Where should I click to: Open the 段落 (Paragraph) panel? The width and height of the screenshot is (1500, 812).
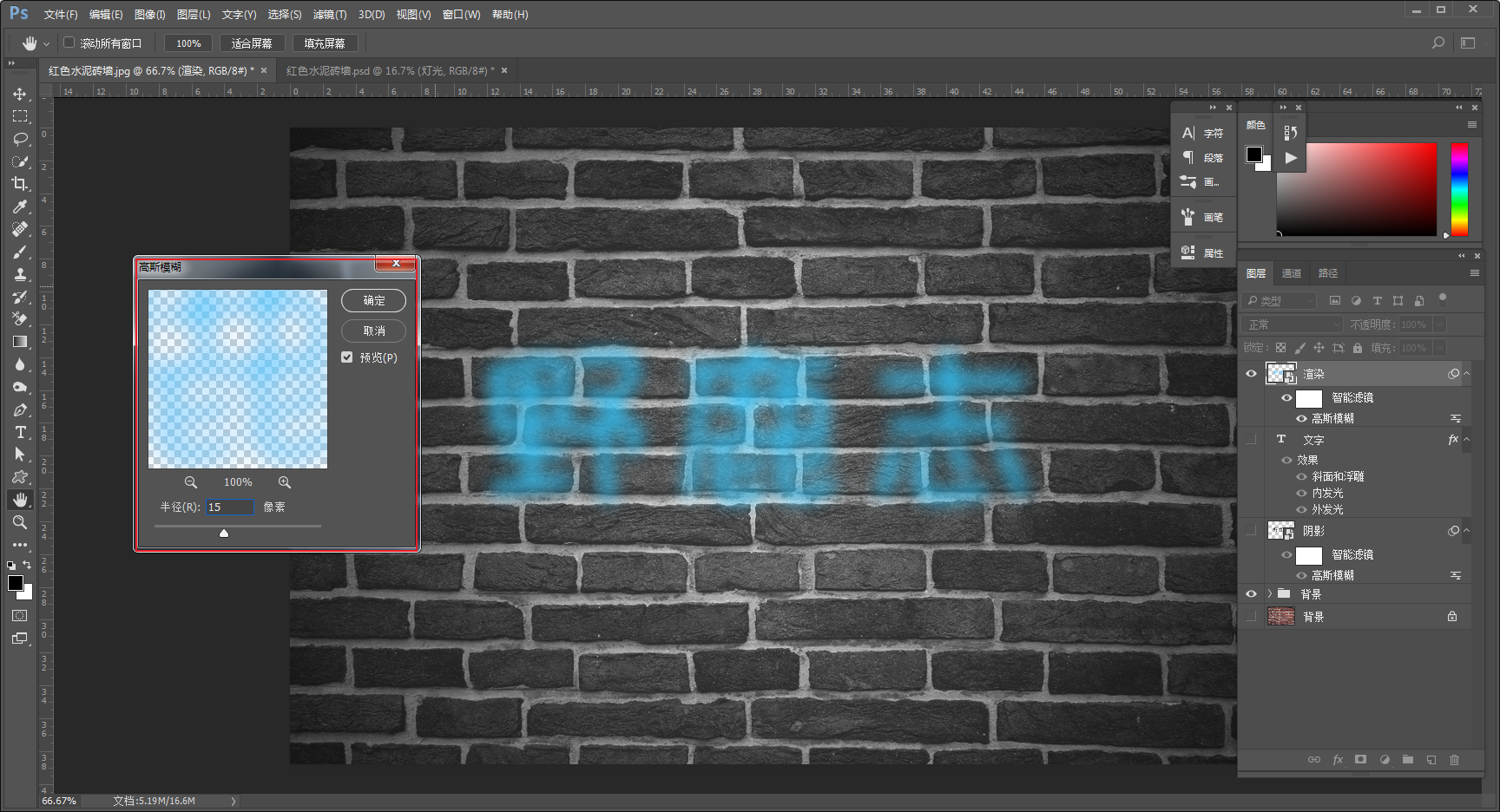1202,157
